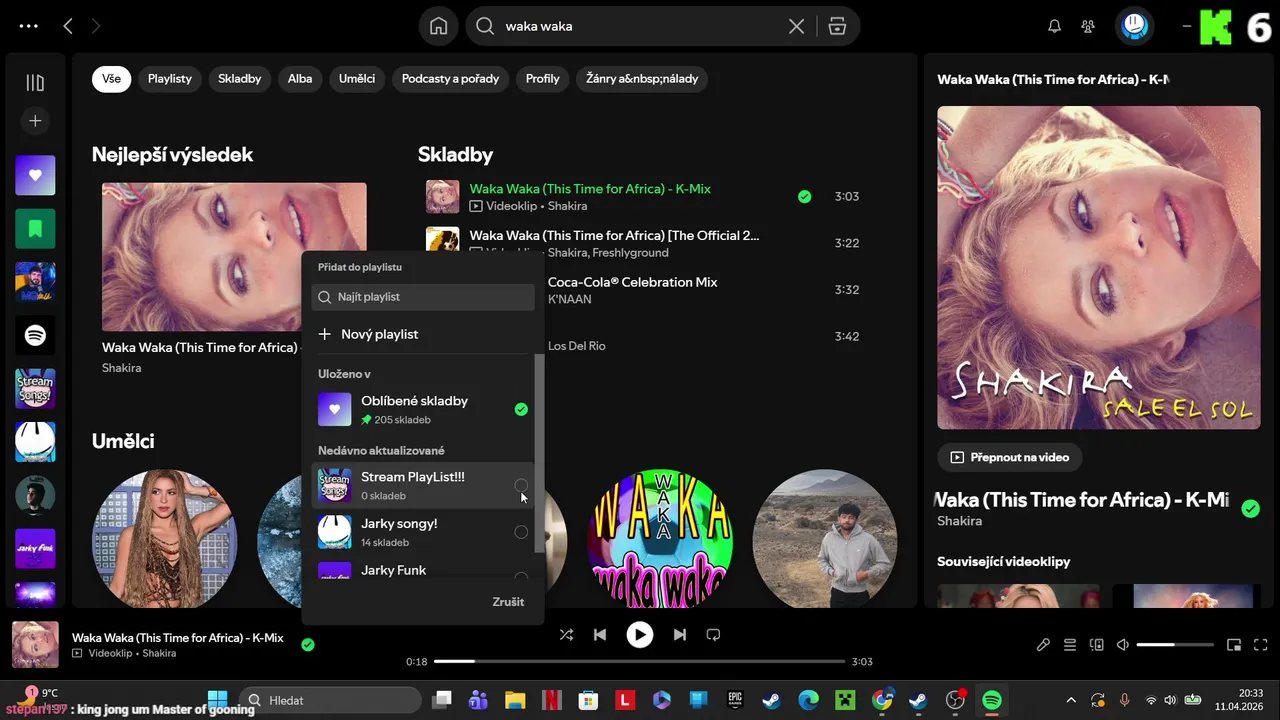
Task: Select the Playlisty filter tab
Action: 170,79
